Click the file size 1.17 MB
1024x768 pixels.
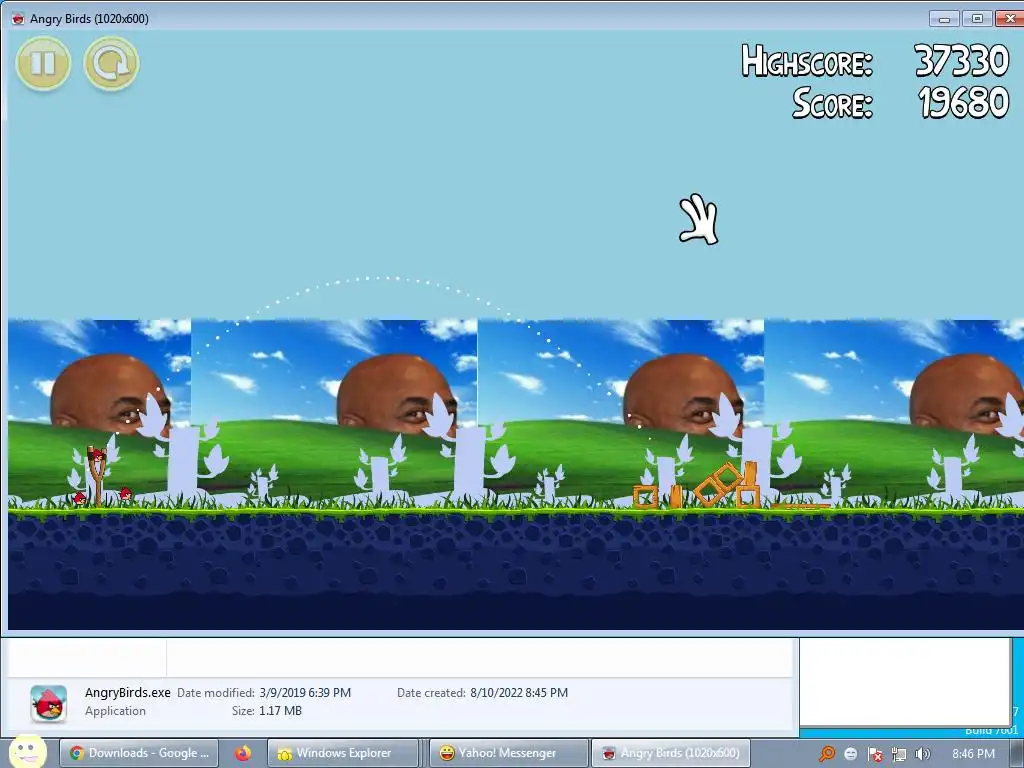(x=280, y=711)
